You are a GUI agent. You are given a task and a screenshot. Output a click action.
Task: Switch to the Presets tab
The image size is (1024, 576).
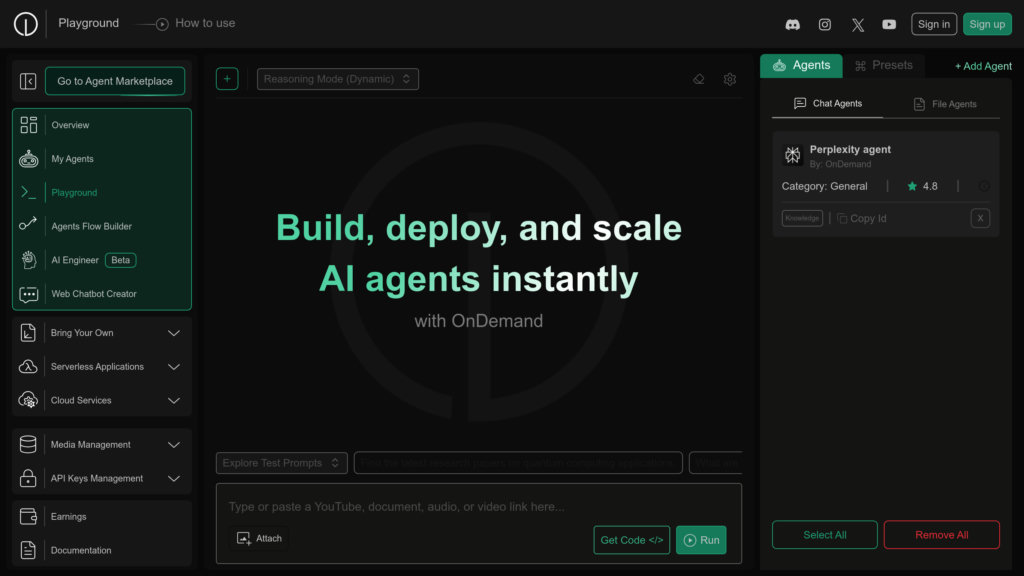coord(884,66)
